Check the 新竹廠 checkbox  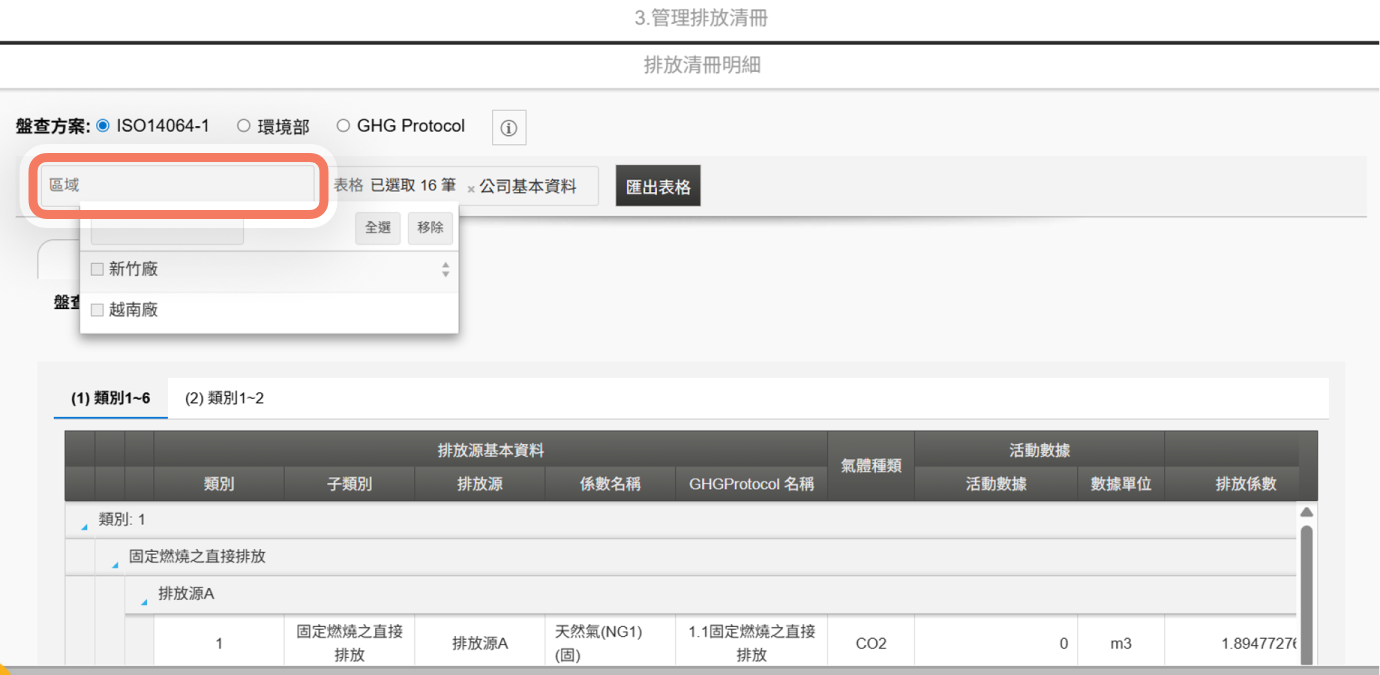[x=97, y=269]
